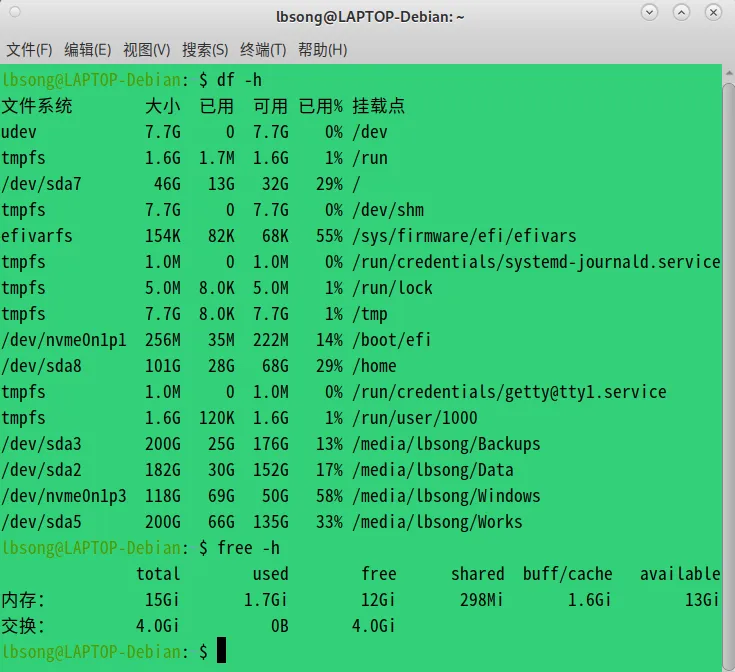The width and height of the screenshot is (735, 672).
Task: Click the 'df -h' command text
Action: [x=239, y=80]
